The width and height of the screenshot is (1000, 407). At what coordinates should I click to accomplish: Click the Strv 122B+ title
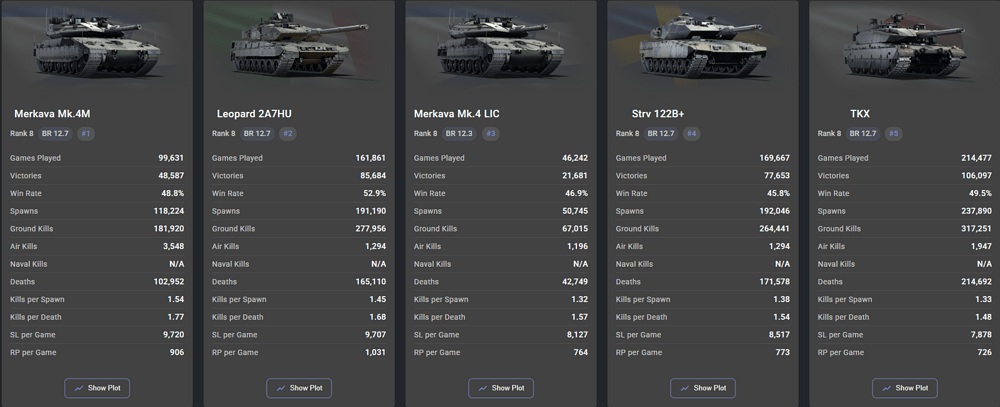tap(658, 114)
